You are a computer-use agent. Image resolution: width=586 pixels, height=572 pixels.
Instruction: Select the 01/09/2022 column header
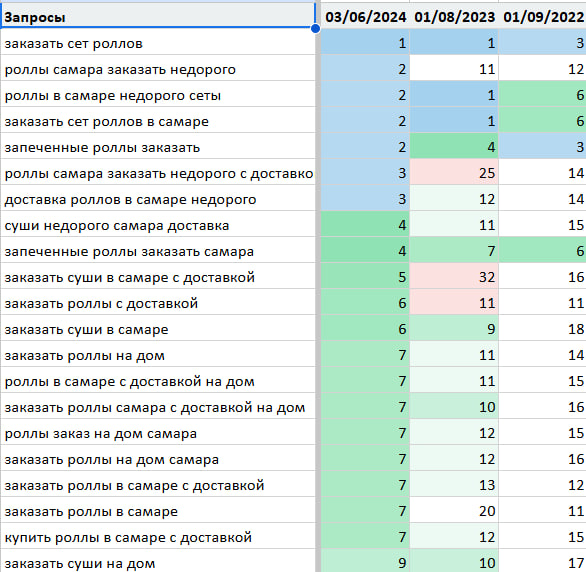pos(543,17)
